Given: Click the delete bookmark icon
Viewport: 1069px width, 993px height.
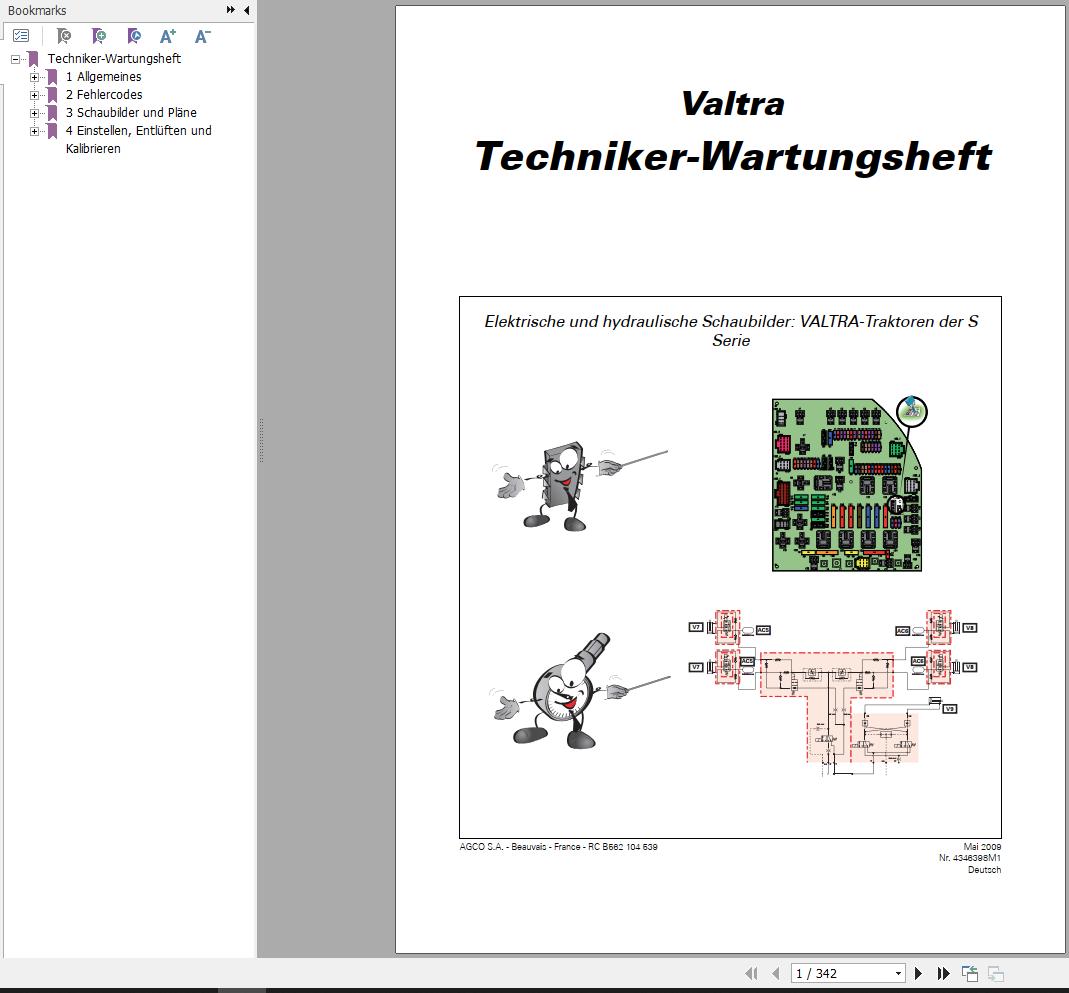Looking at the screenshot, I should click(63, 35).
